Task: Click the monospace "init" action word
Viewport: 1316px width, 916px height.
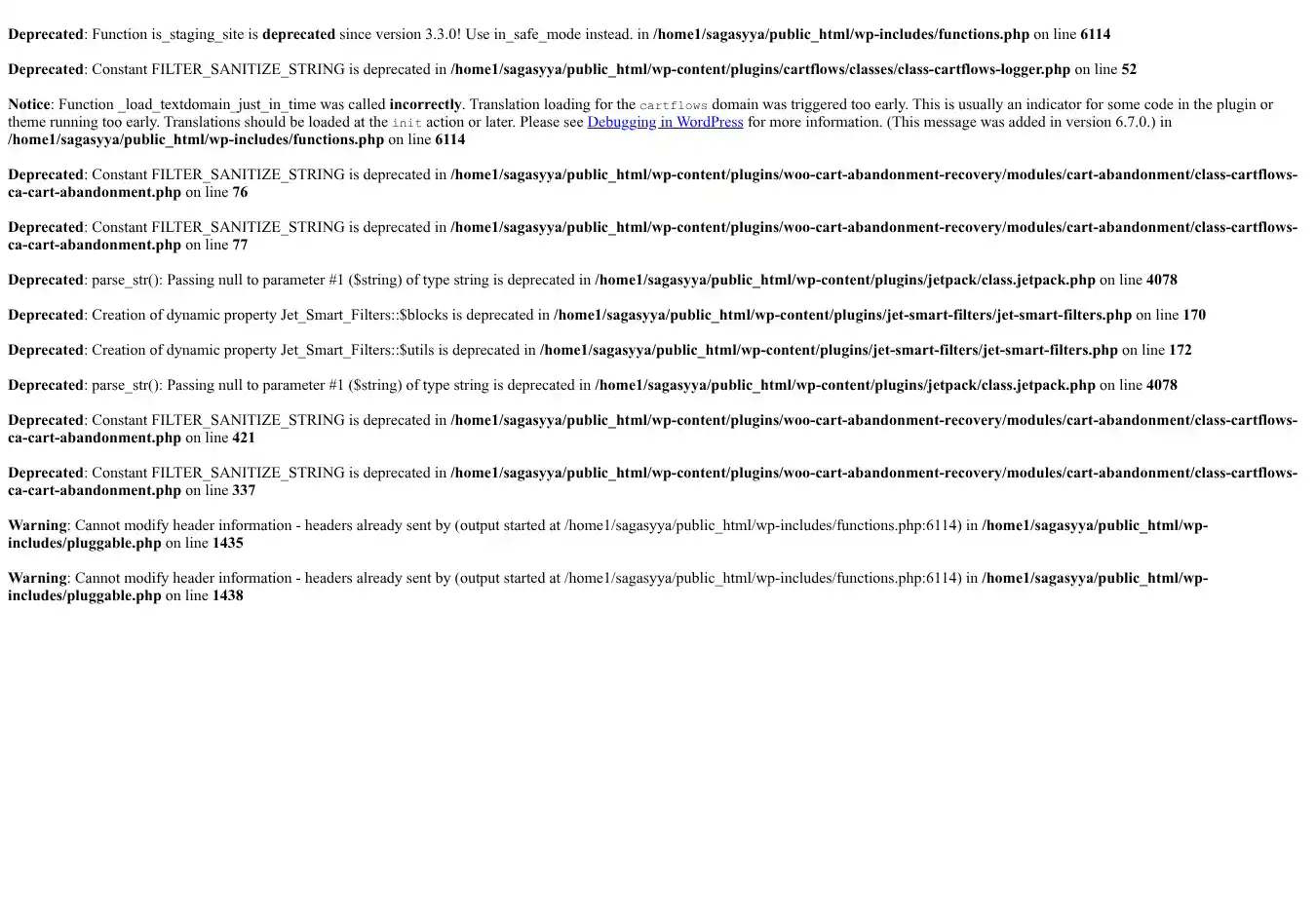Action: [406, 123]
